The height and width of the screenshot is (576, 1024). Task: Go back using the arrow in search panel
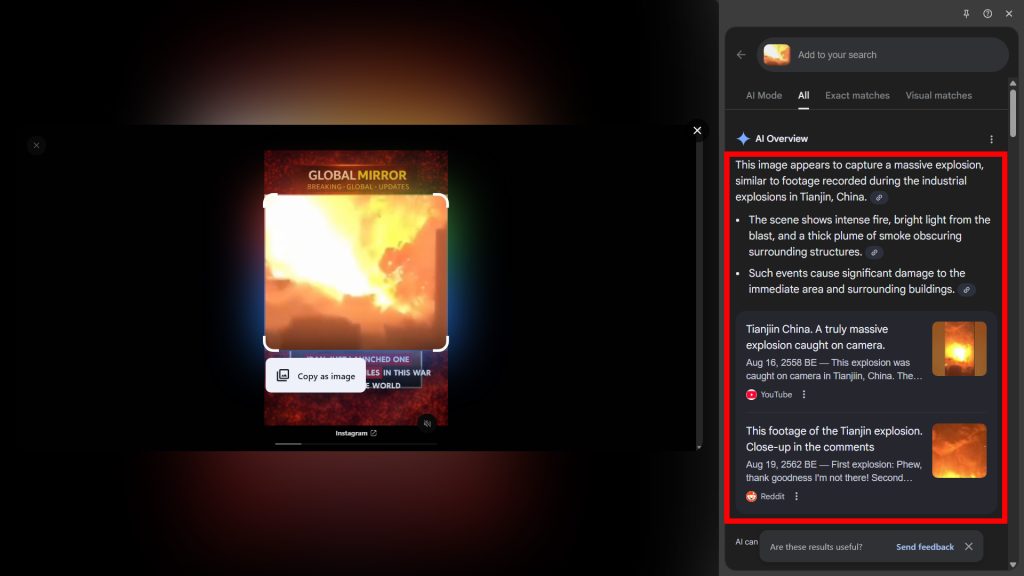point(741,55)
